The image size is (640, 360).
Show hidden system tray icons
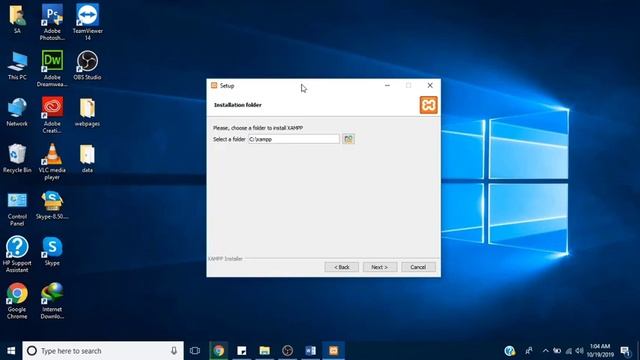[x=546, y=351]
